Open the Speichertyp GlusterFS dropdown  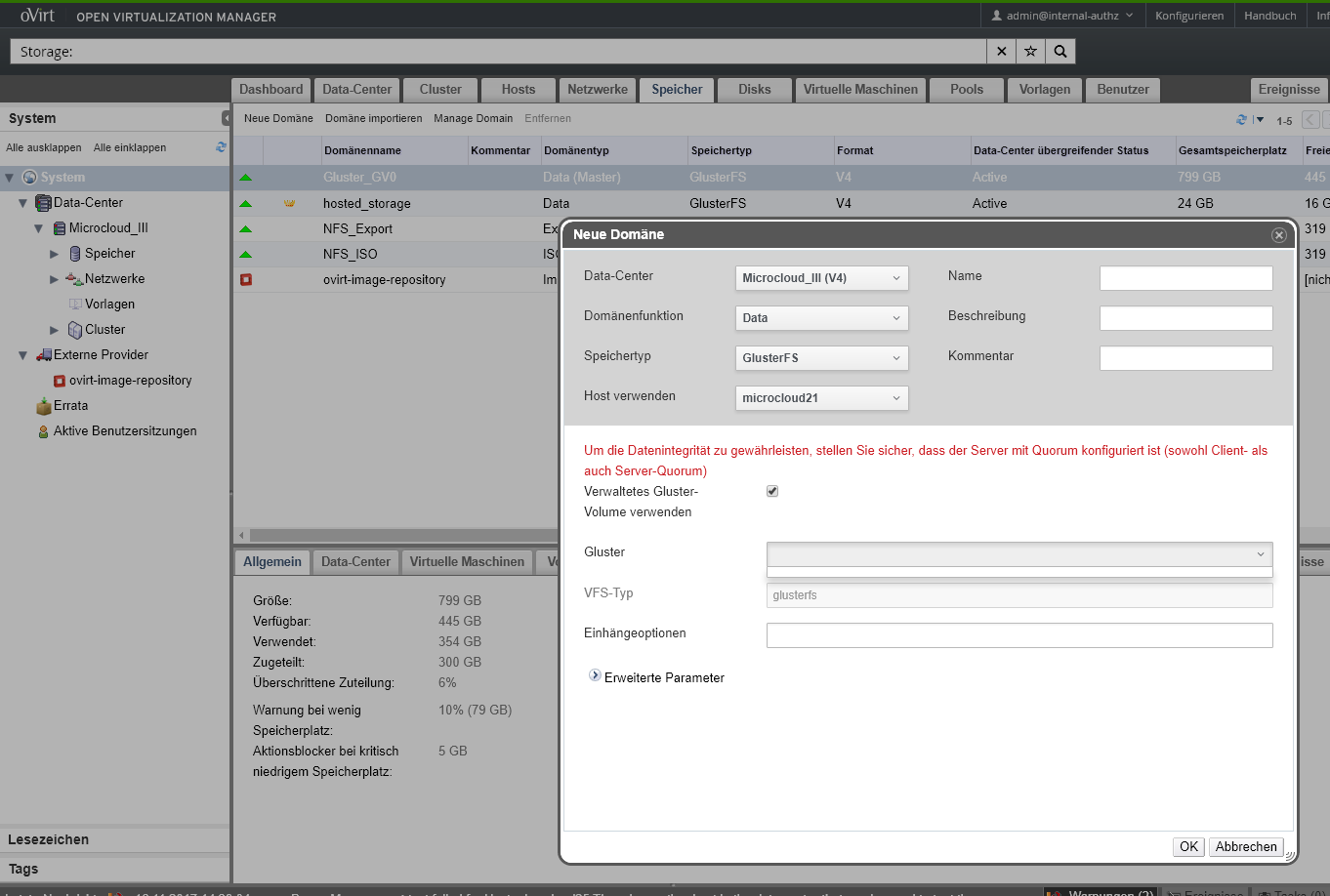coord(821,358)
